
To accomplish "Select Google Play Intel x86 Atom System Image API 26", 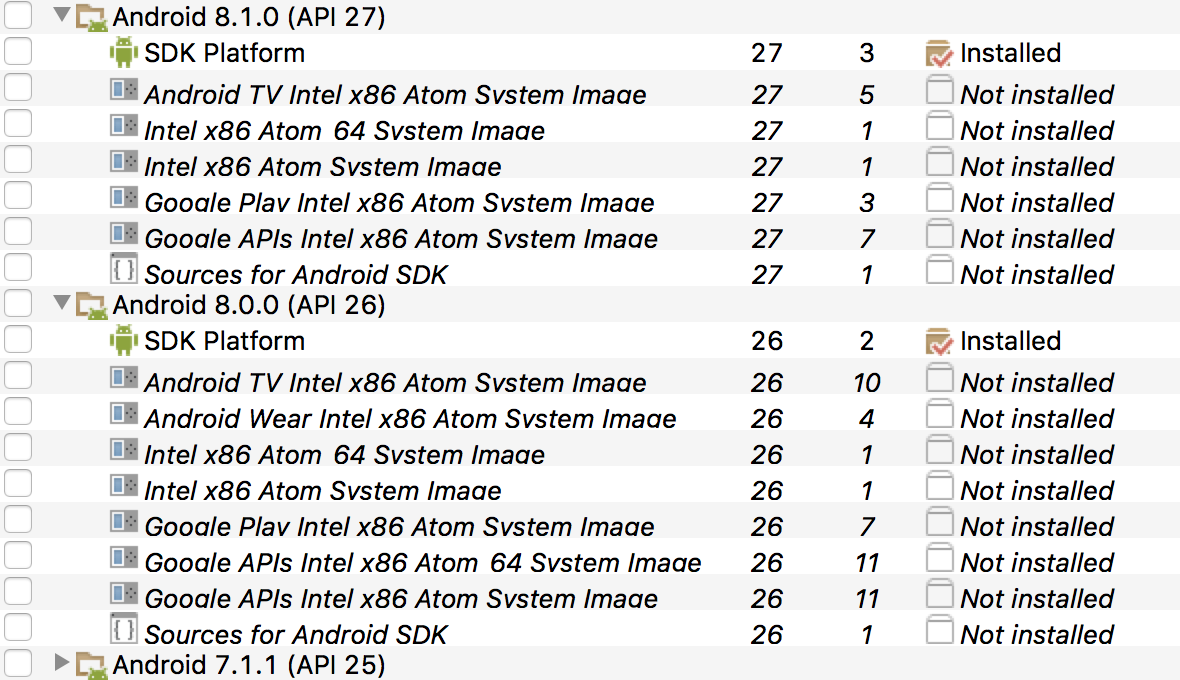I will 399,527.
